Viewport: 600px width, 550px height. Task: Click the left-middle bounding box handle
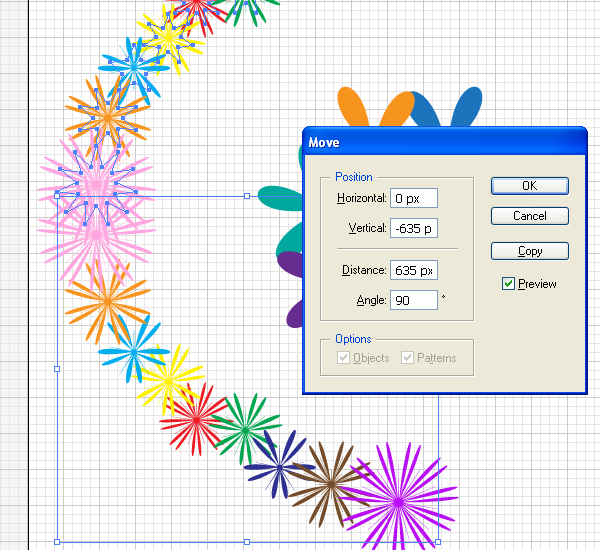[x=57, y=369]
